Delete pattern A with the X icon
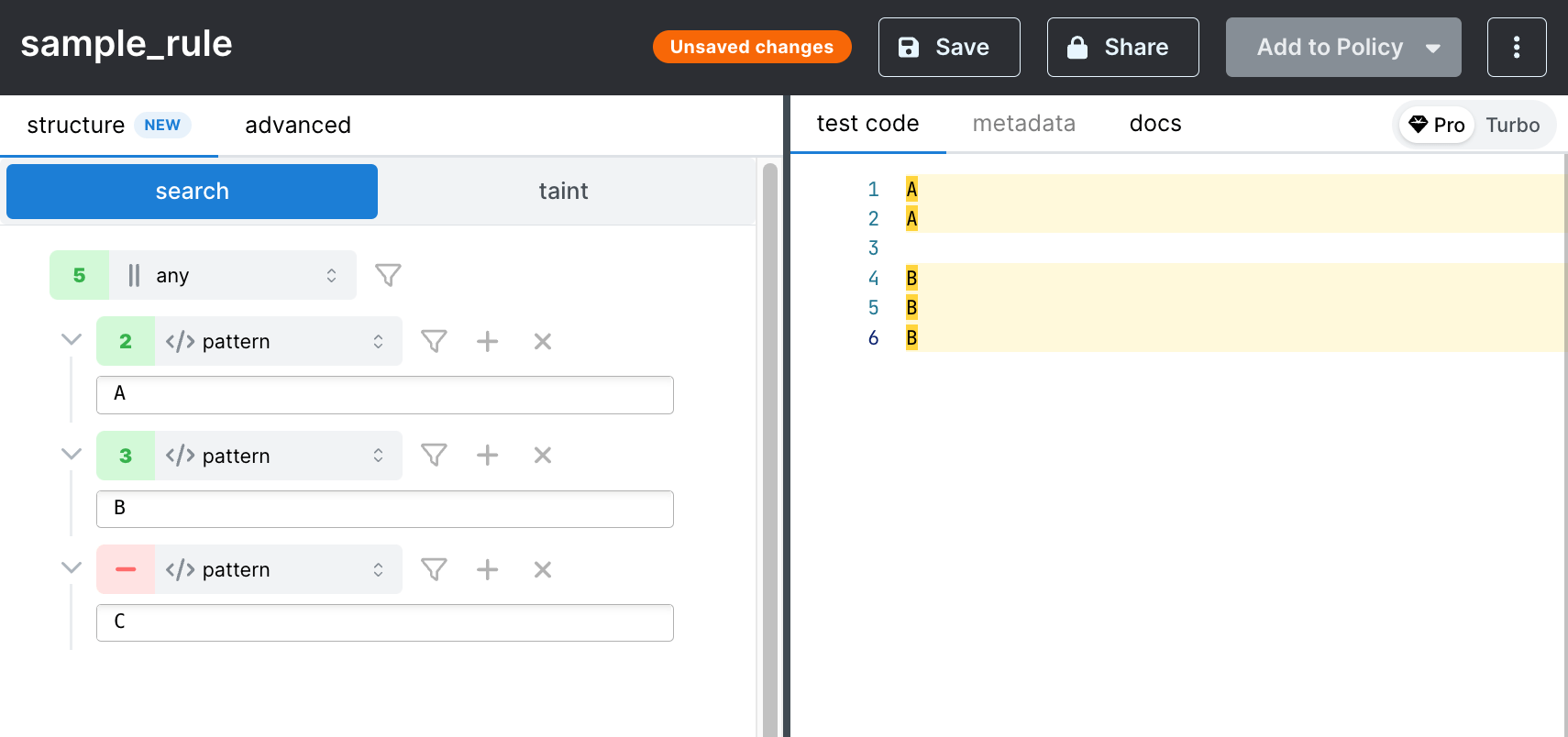The width and height of the screenshot is (1568, 737). pyautogui.click(x=543, y=341)
